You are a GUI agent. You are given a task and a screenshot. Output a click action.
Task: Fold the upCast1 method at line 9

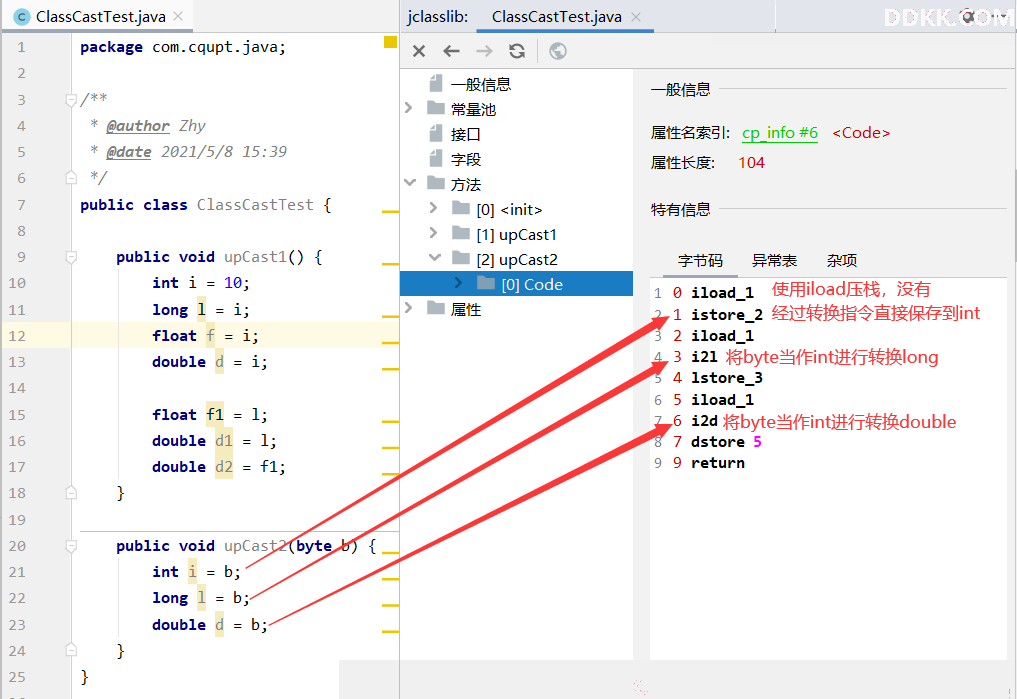click(71, 257)
